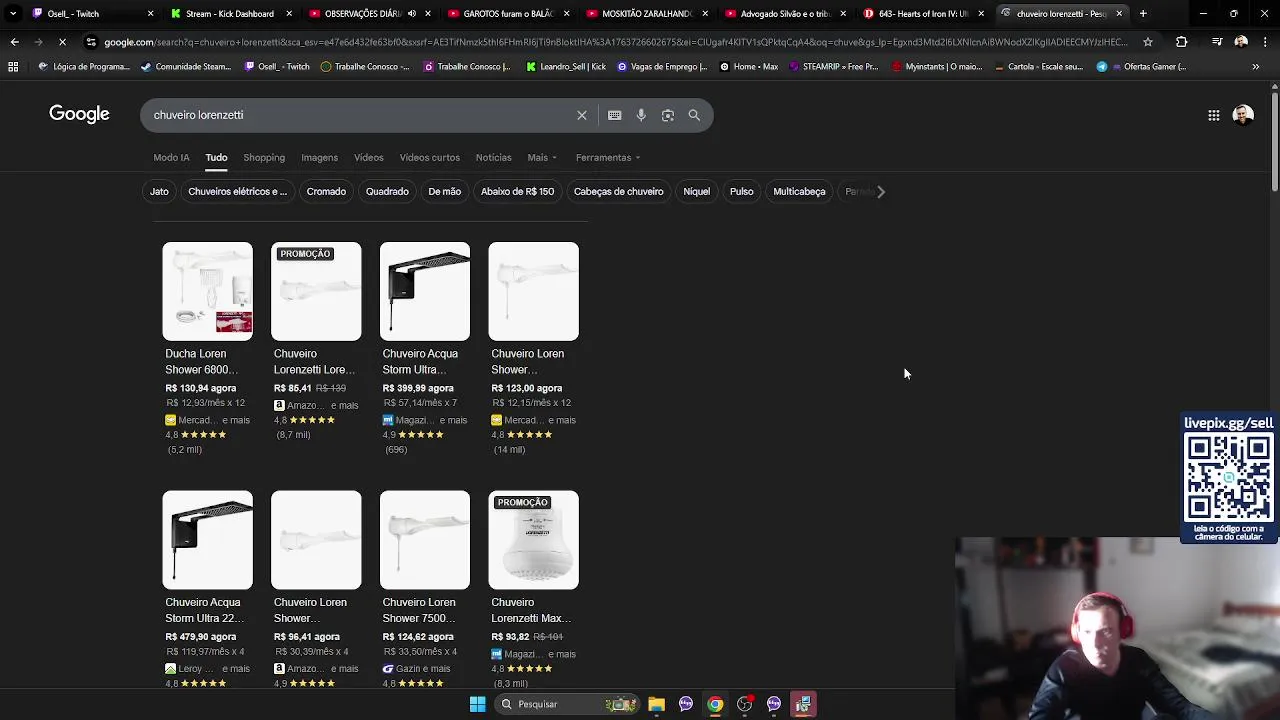Open Chuveiro Lorenzetti Max promo image
The image size is (1280, 720).
533,540
